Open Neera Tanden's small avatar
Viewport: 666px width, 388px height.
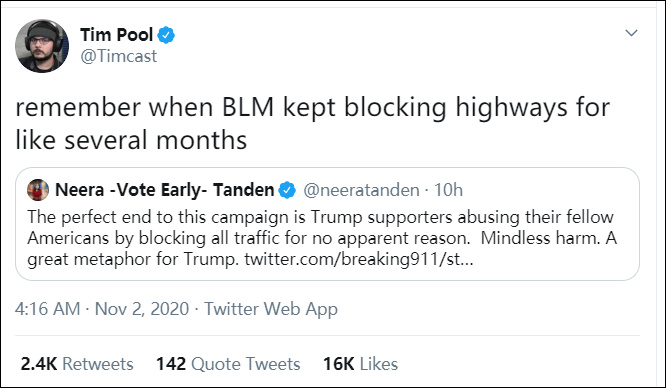click(38, 190)
